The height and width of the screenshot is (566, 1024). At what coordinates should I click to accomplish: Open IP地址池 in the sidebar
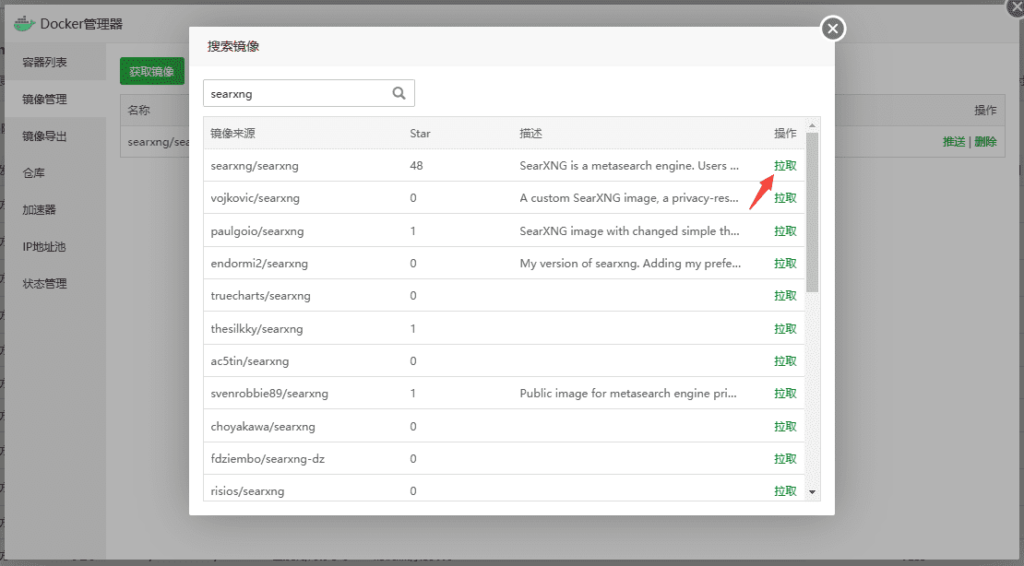click(x=44, y=247)
